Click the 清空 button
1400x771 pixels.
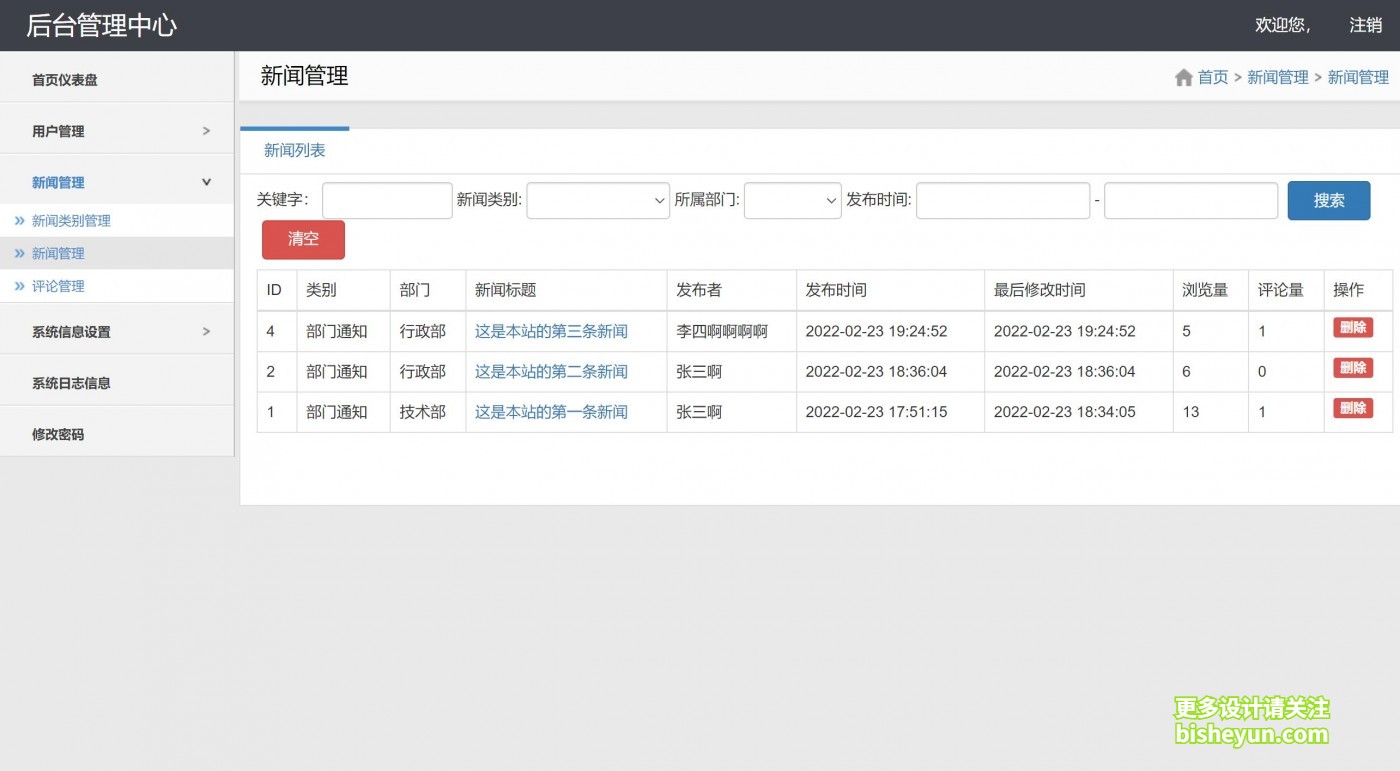pyautogui.click(x=303, y=239)
